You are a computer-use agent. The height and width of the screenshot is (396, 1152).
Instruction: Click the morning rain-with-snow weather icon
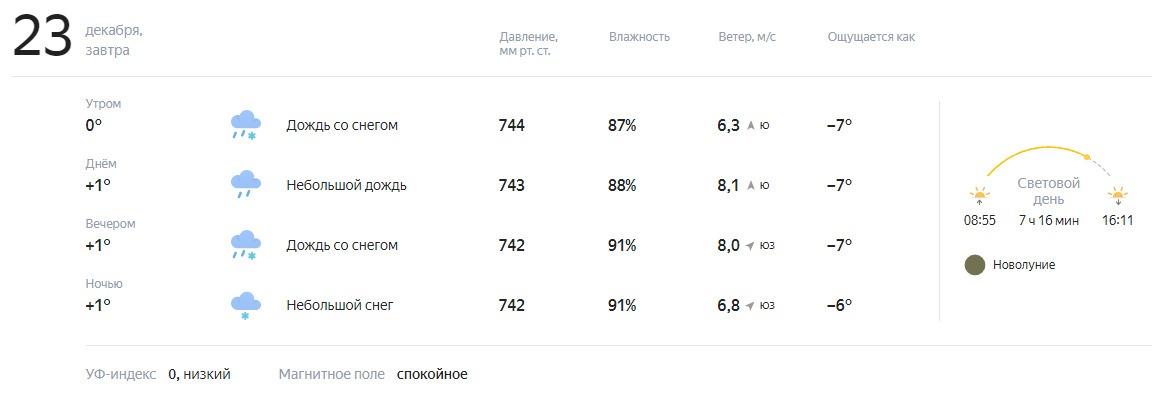[245, 126]
